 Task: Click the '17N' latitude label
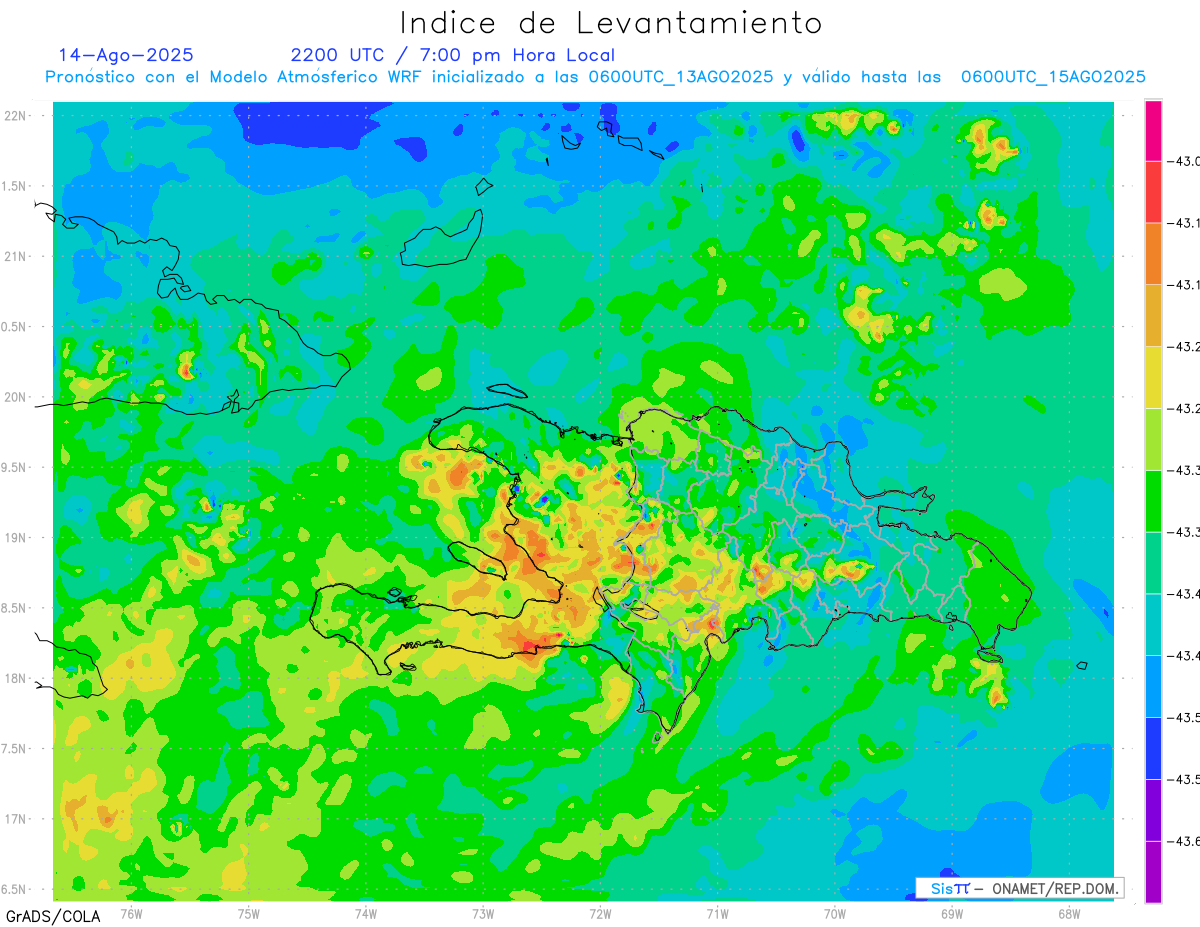point(14,819)
